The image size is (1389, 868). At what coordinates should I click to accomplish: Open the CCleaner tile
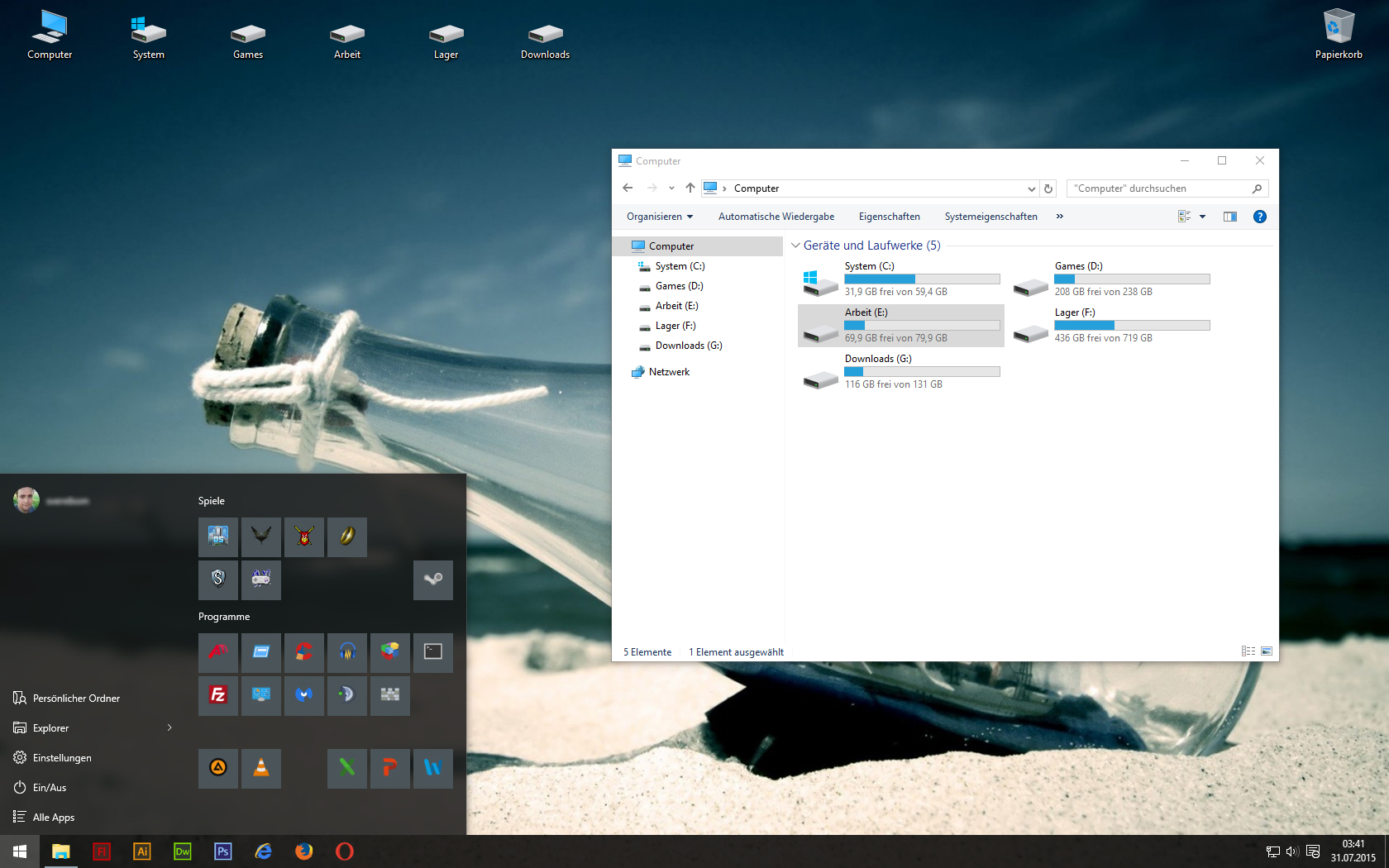[x=304, y=652]
